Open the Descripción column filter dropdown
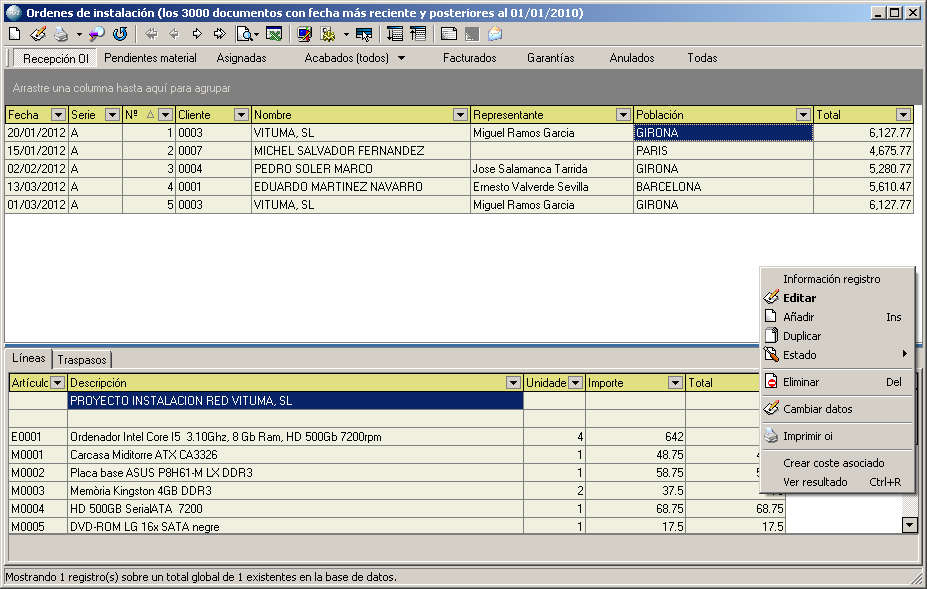The image size is (927, 589). click(513, 383)
